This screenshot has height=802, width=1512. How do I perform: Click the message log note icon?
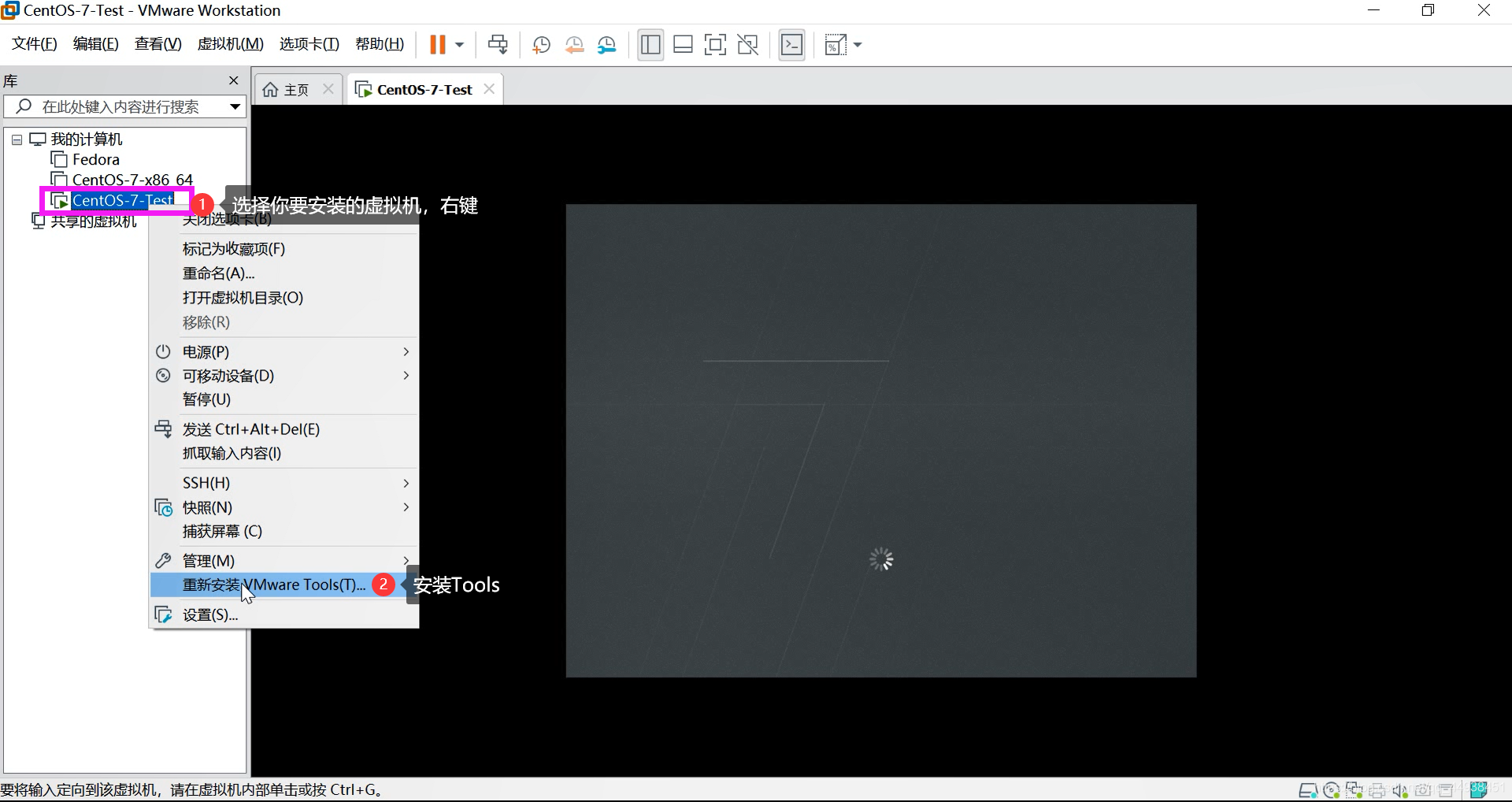point(1479,789)
